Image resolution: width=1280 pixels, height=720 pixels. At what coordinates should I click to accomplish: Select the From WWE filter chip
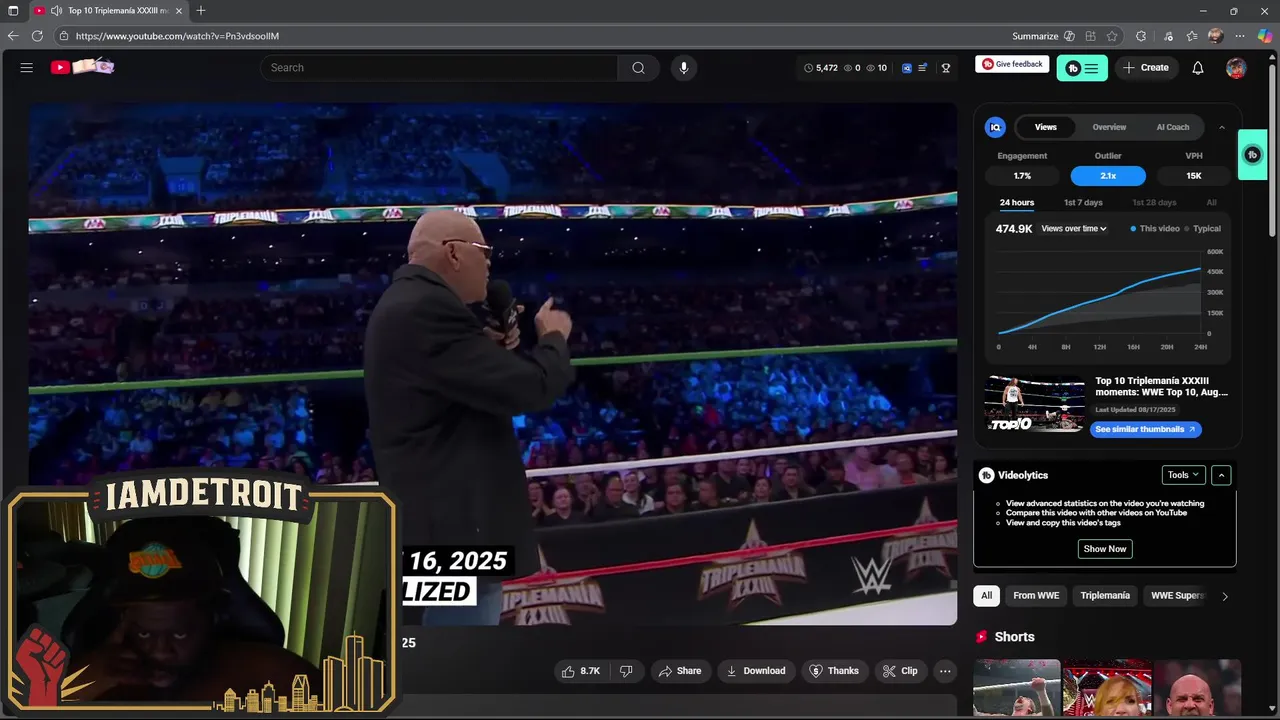point(1036,596)
